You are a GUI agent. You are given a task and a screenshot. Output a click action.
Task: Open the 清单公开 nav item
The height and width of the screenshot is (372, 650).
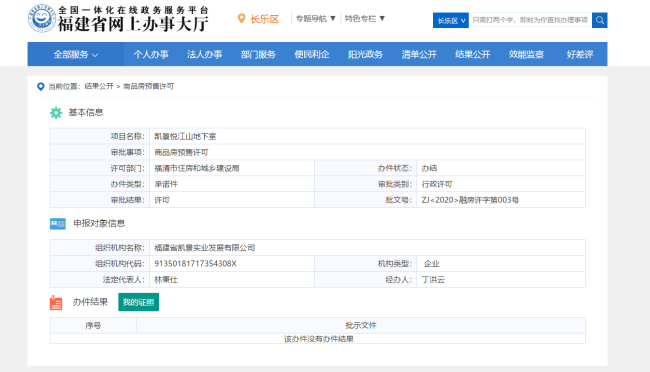coord(419,54)
